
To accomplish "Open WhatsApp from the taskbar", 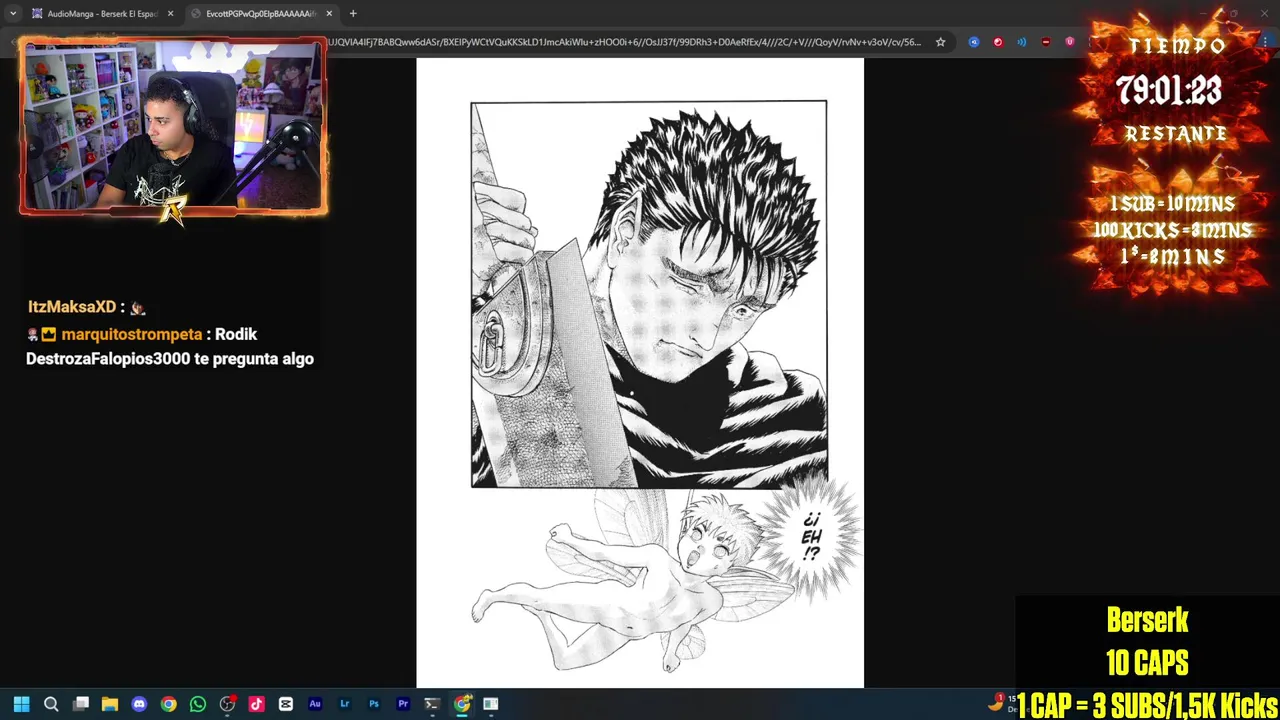I will [x=198, y=704].
